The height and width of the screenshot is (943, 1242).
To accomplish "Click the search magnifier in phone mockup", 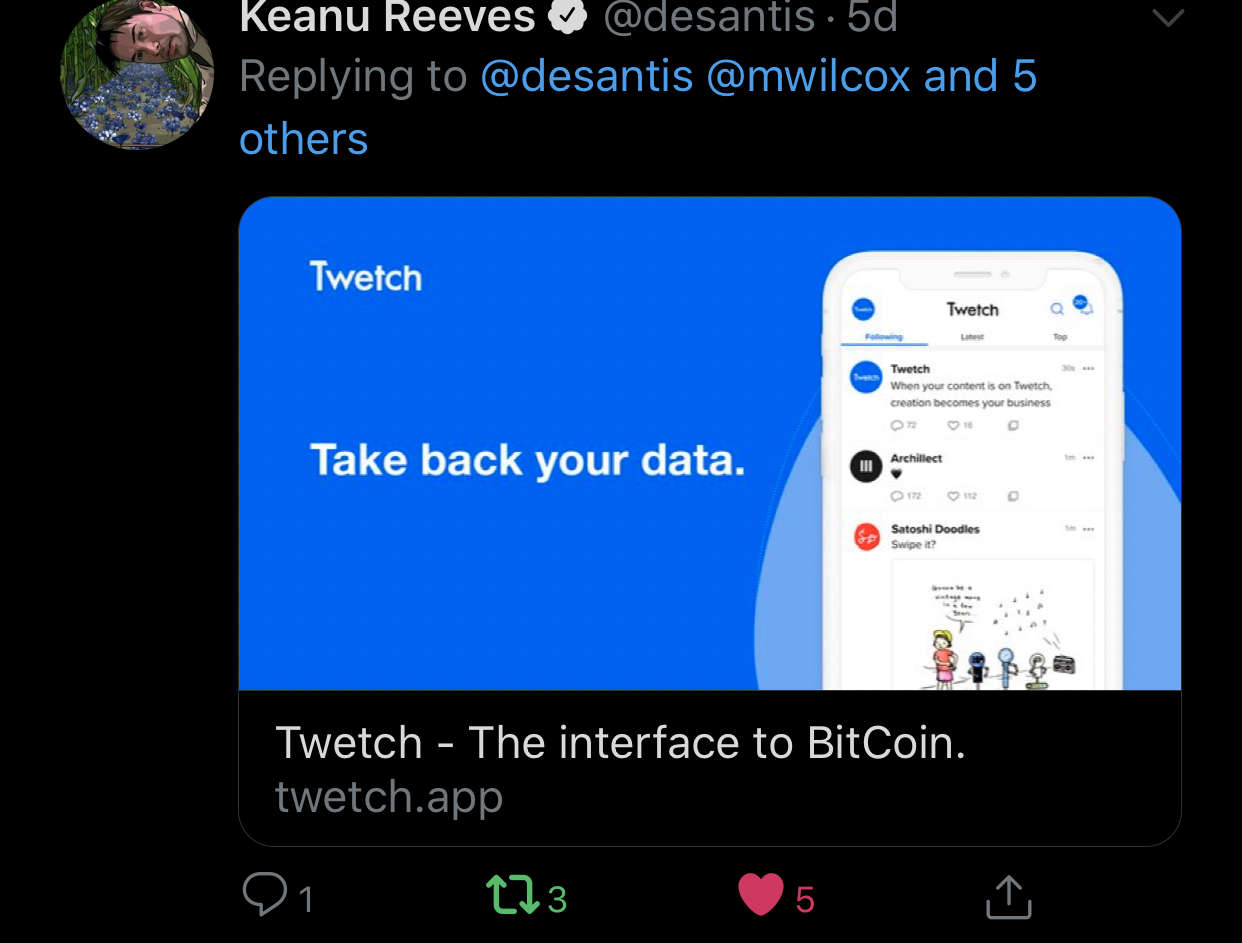I will click(1057, 309).
